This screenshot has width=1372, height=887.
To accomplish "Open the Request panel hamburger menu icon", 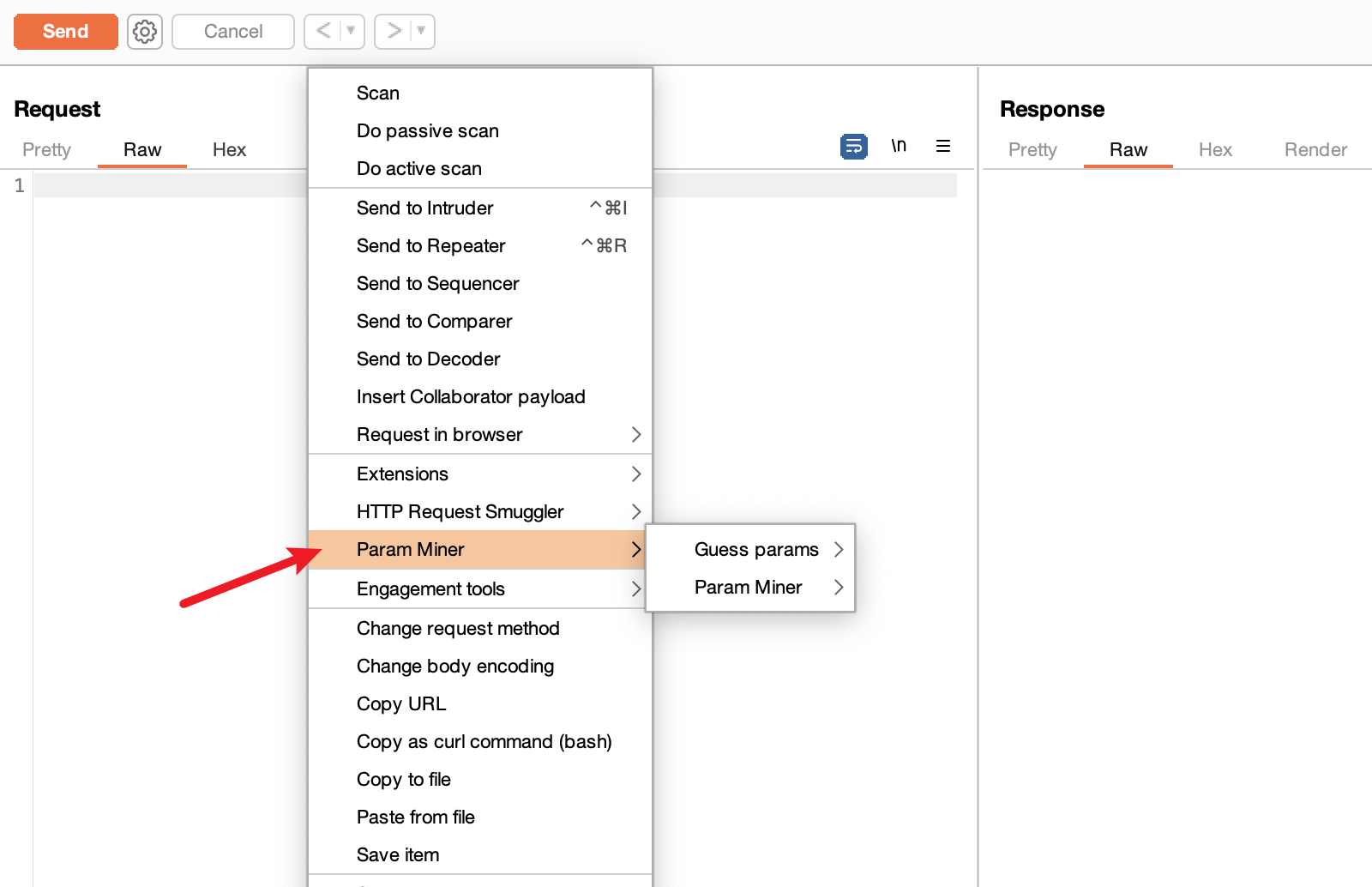I will coord(943,146).
